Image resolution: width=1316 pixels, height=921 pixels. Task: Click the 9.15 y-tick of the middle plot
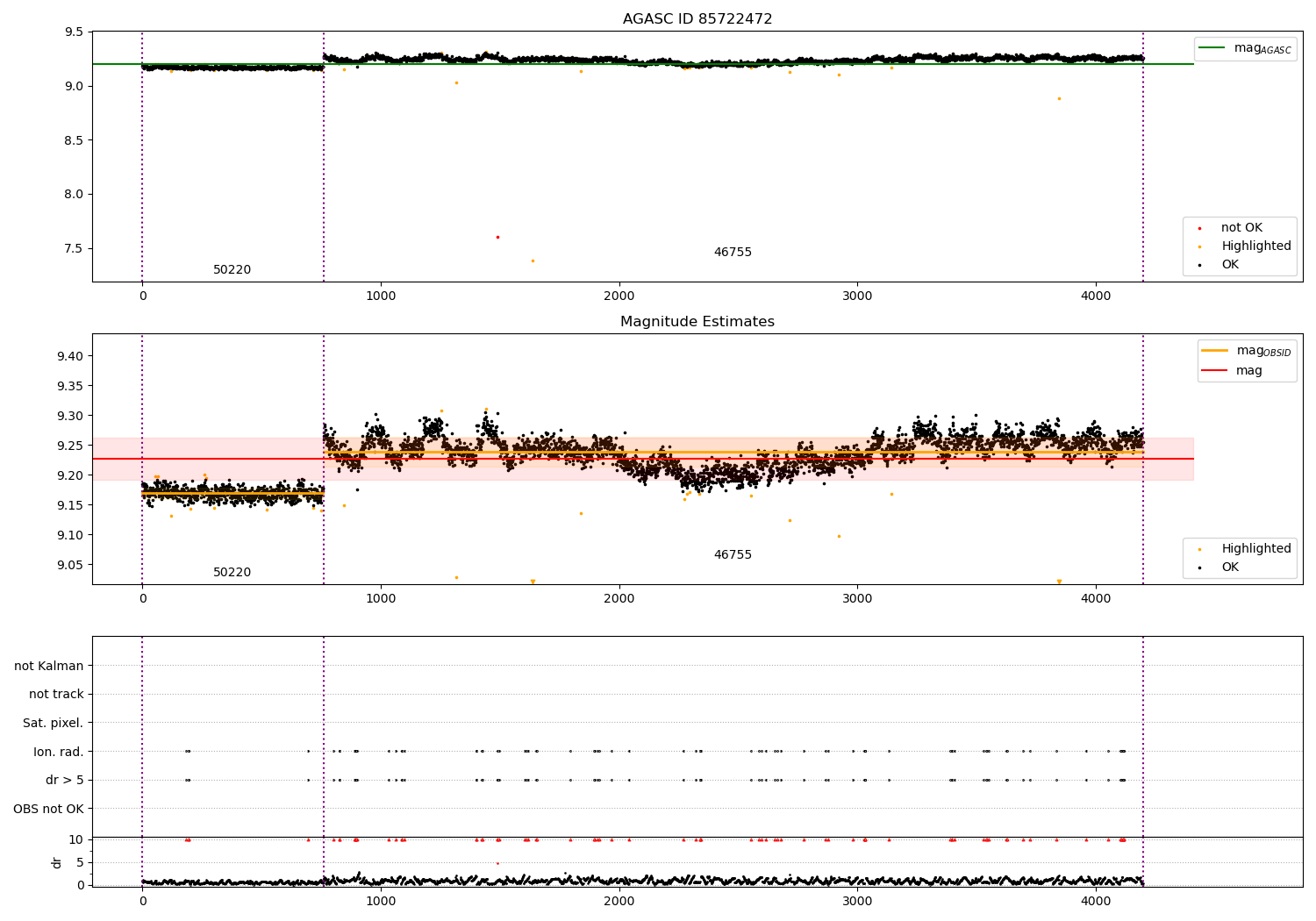71,505
